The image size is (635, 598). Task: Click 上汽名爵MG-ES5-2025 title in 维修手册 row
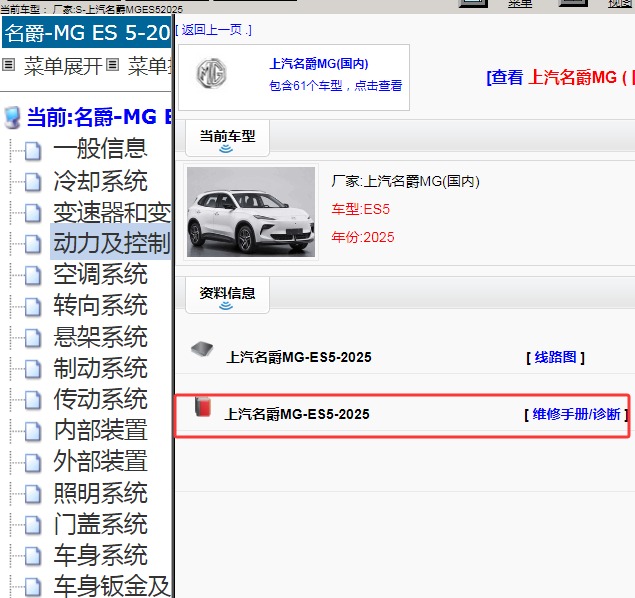(297, 414)
